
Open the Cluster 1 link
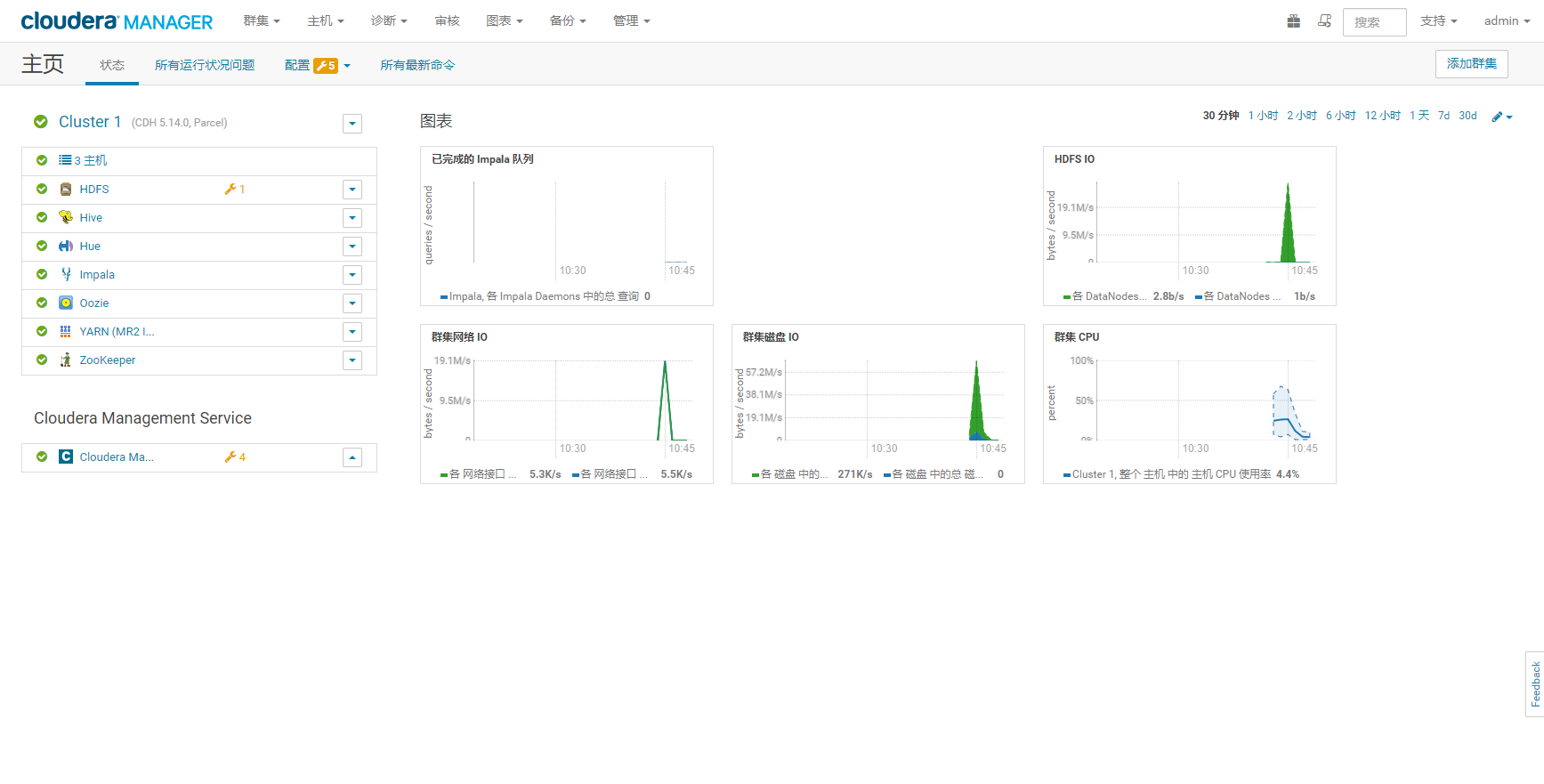(x=90, y=122)
